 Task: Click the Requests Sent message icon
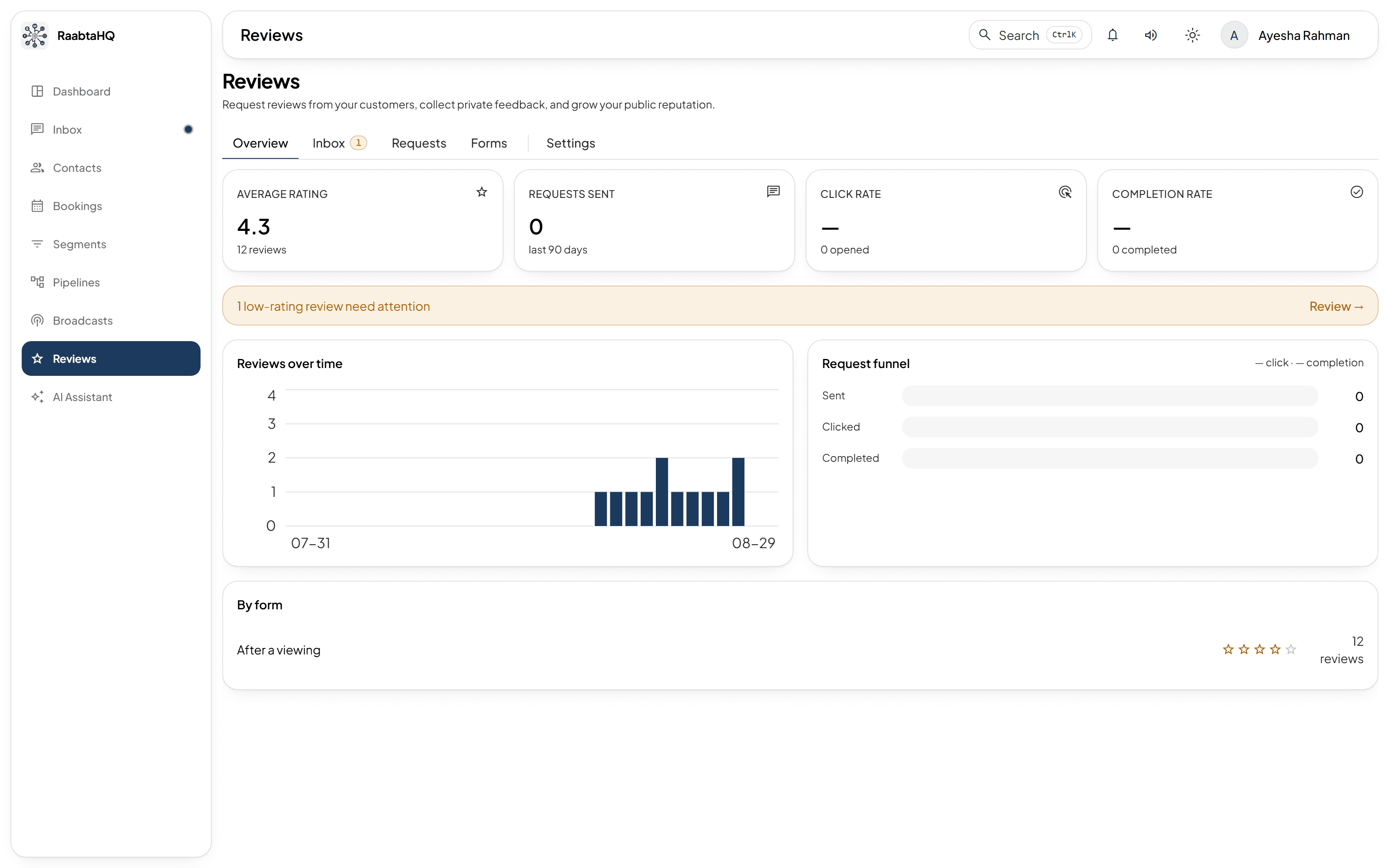[x=773, y=192]
